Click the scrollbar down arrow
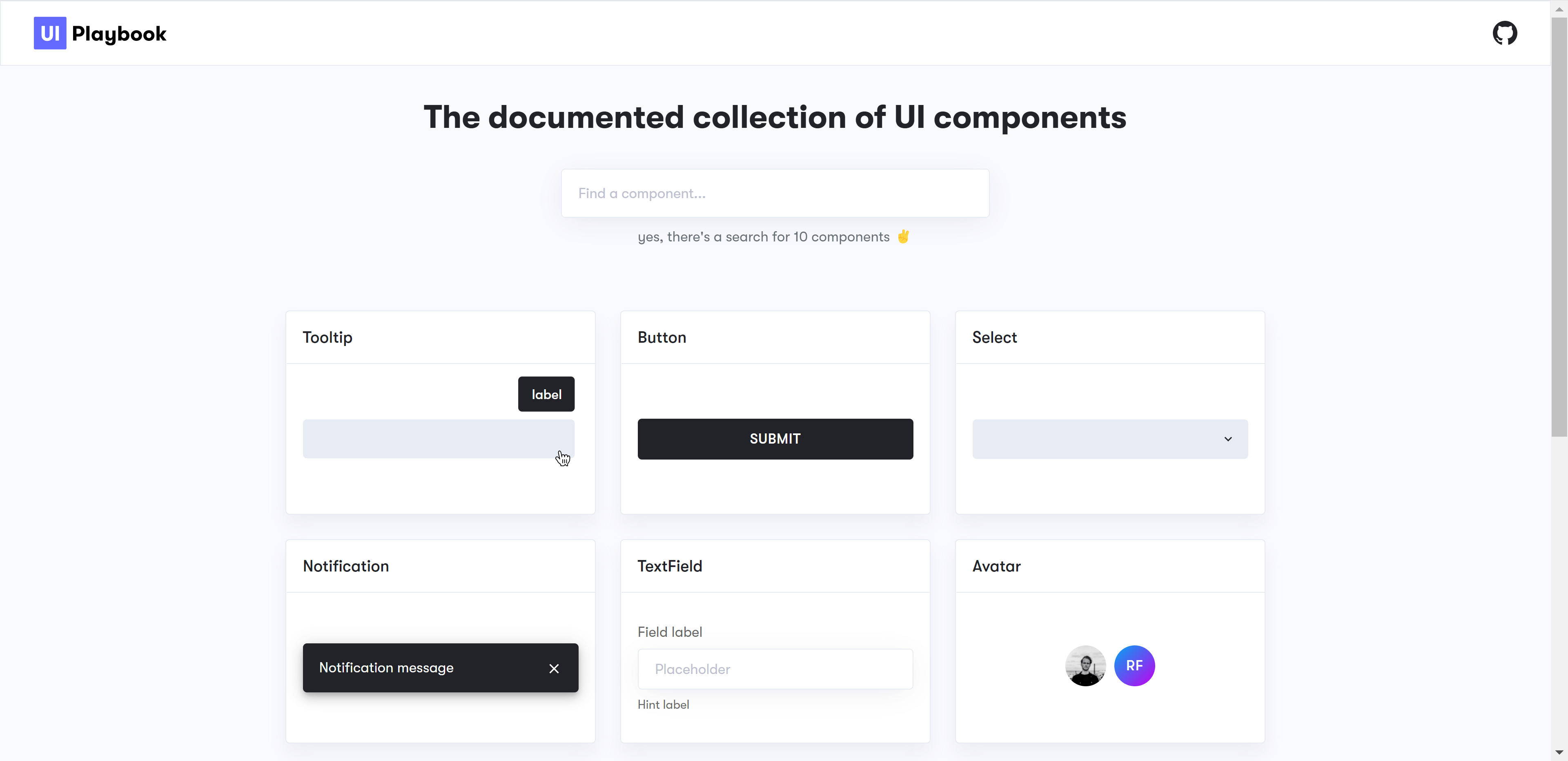Image resolution: width=1568 pixels, height=761 pixels. [1559, 753]
